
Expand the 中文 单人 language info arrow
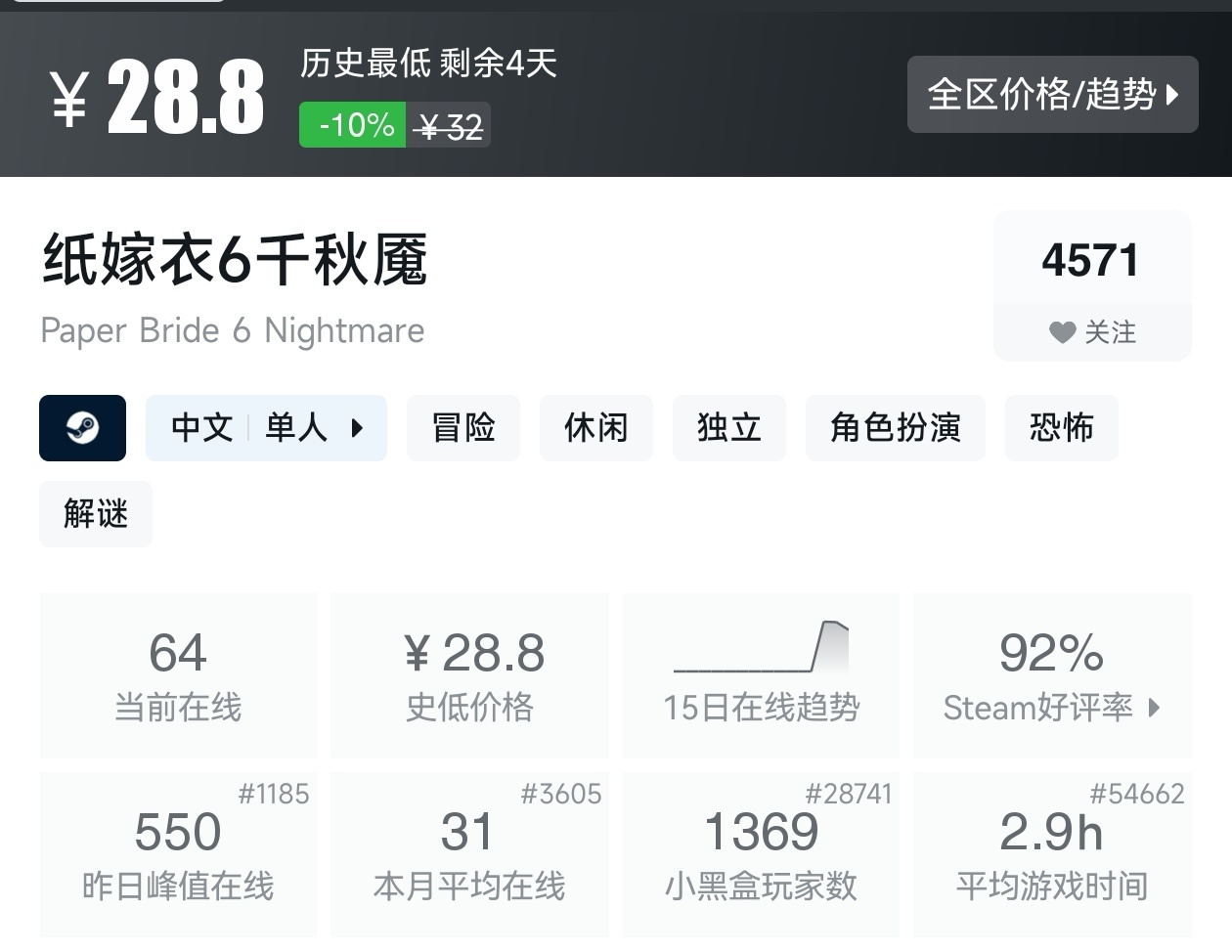(357, 428)
